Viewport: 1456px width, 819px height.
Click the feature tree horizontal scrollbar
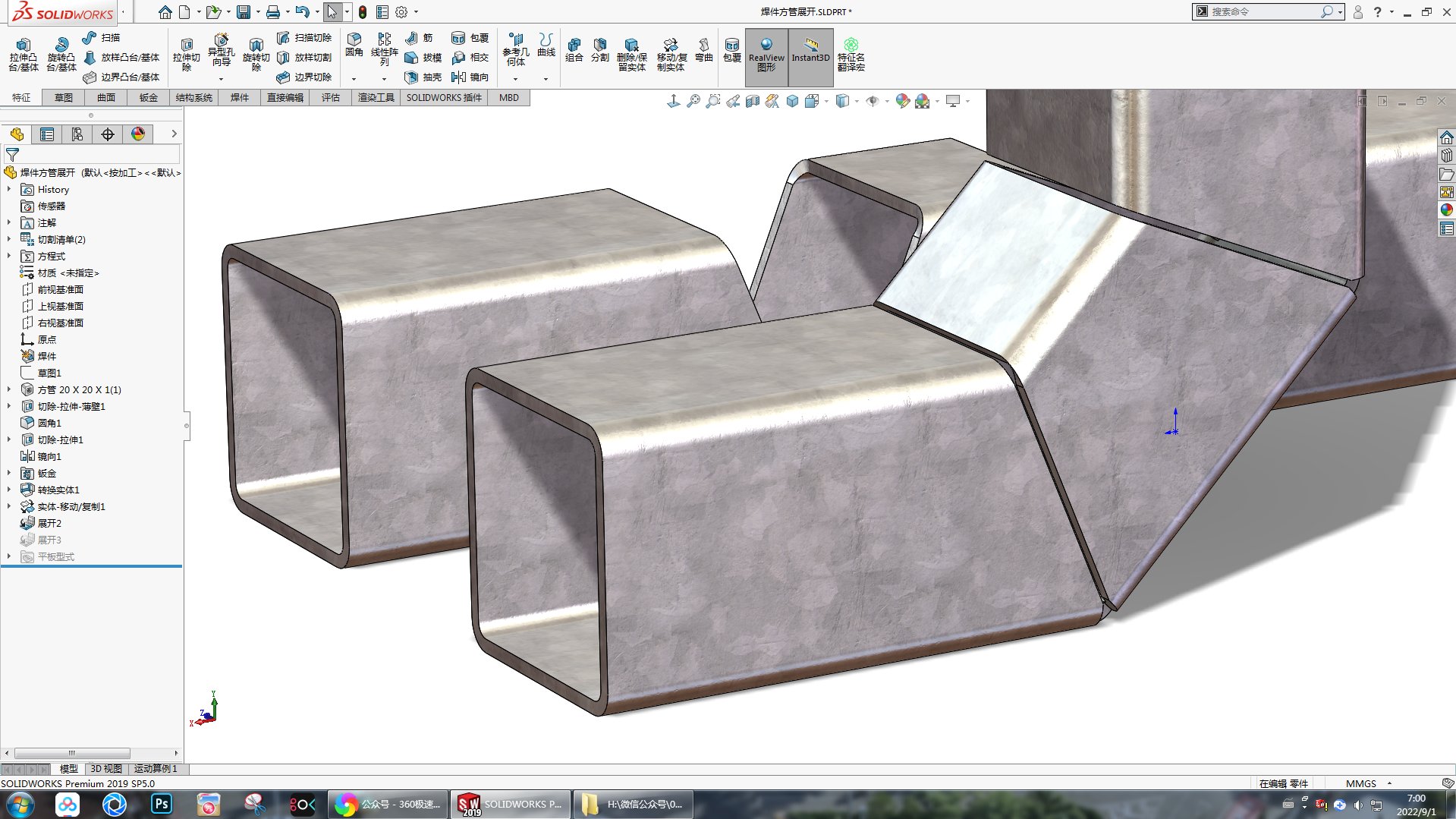[x=72, y=753]
